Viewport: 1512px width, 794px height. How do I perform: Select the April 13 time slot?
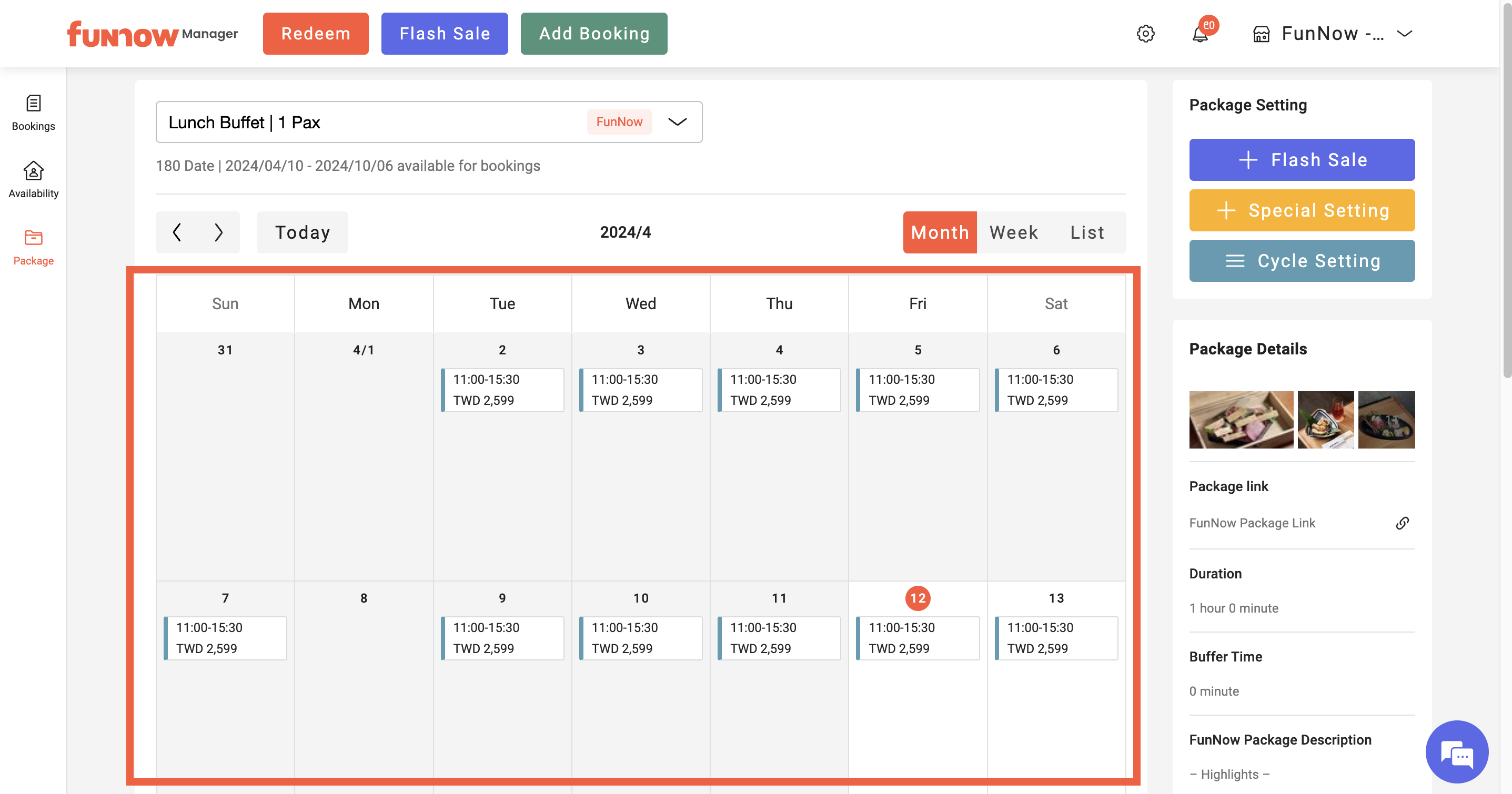(1056, 638)
